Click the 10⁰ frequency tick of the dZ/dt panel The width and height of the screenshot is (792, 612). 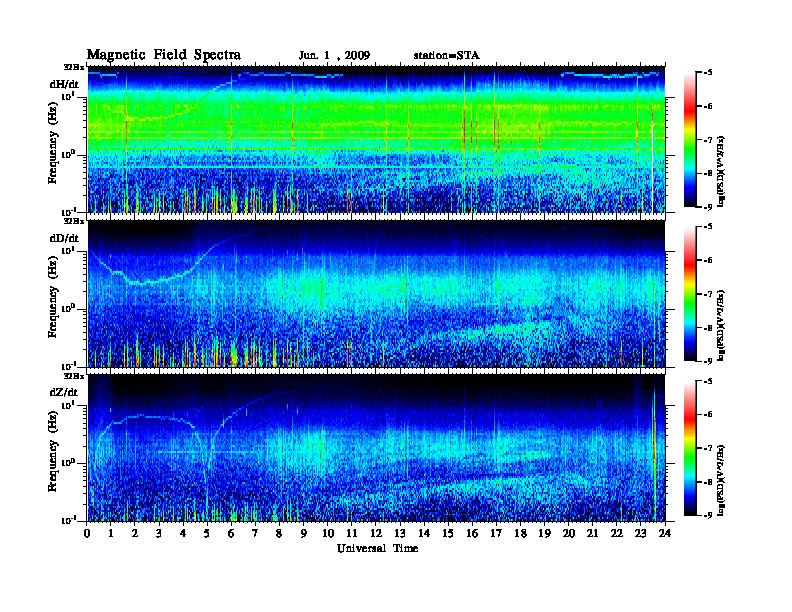[68, 462]
